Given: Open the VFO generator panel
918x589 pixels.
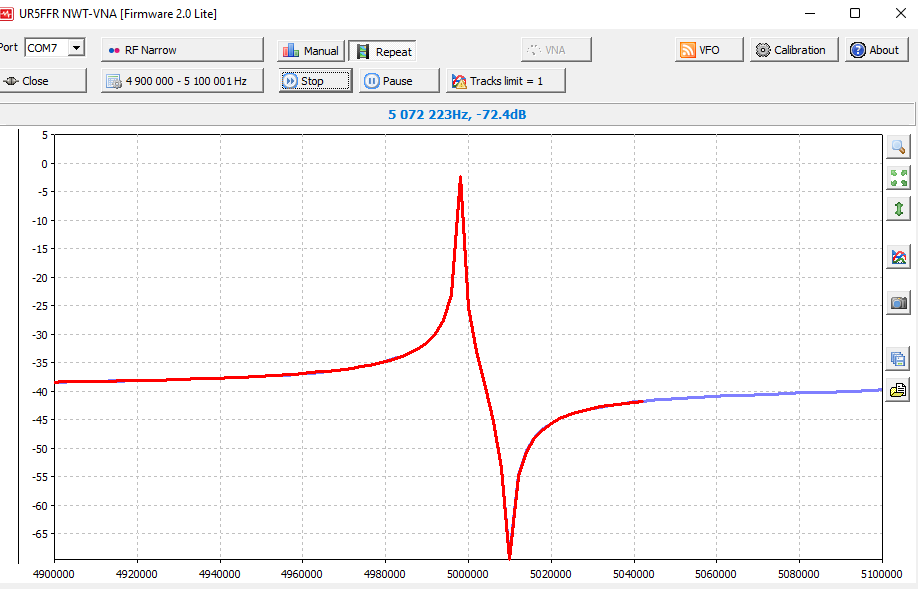Looking at the screenshot, I should [709, 50].
